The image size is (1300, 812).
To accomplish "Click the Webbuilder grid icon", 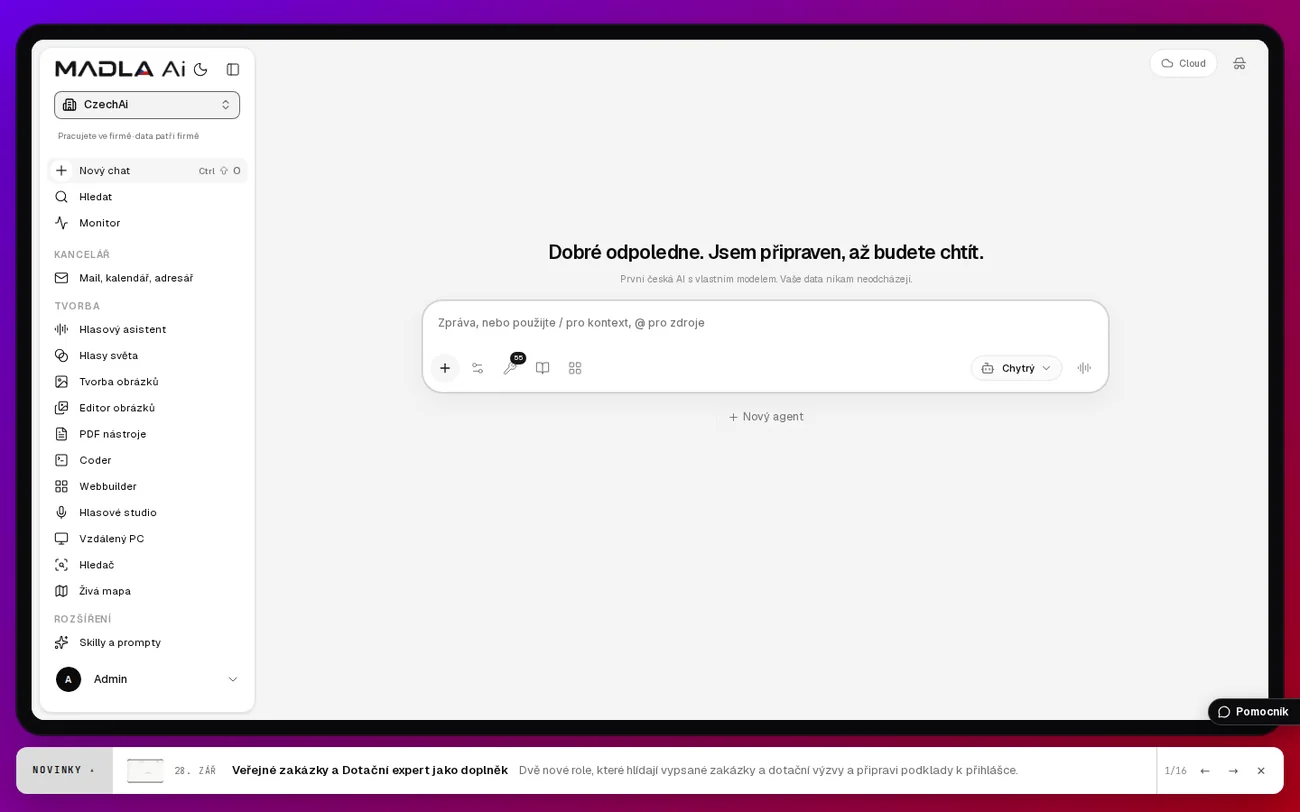I will tap(62, 486).
